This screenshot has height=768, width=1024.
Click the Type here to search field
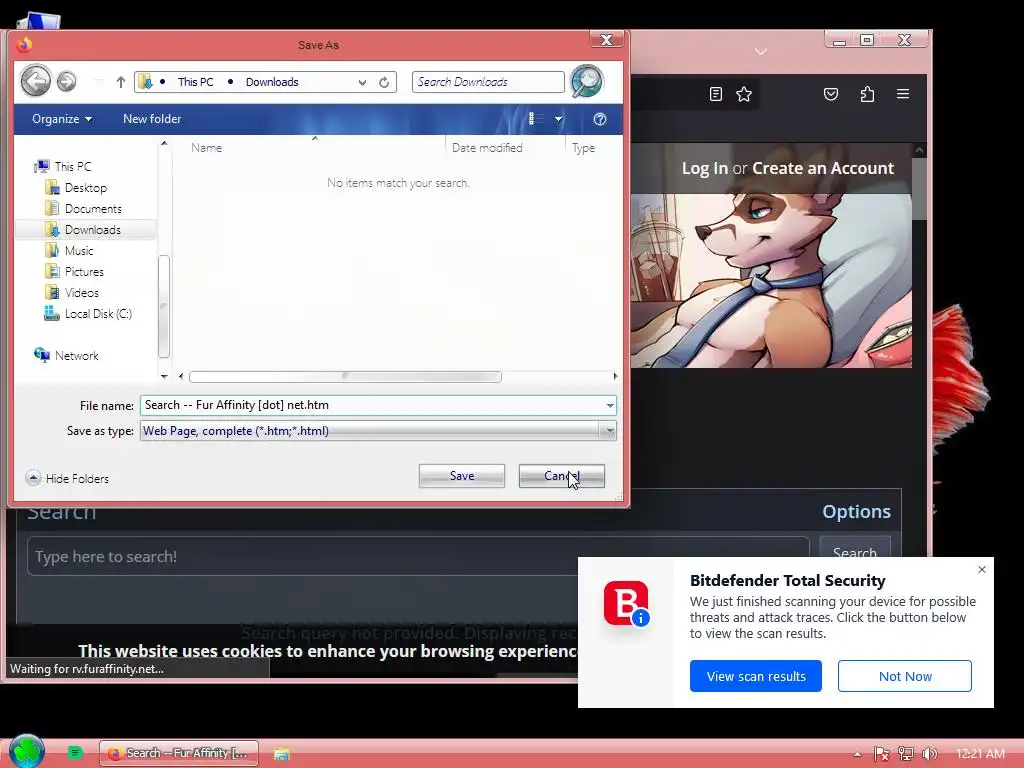(418, 556)
